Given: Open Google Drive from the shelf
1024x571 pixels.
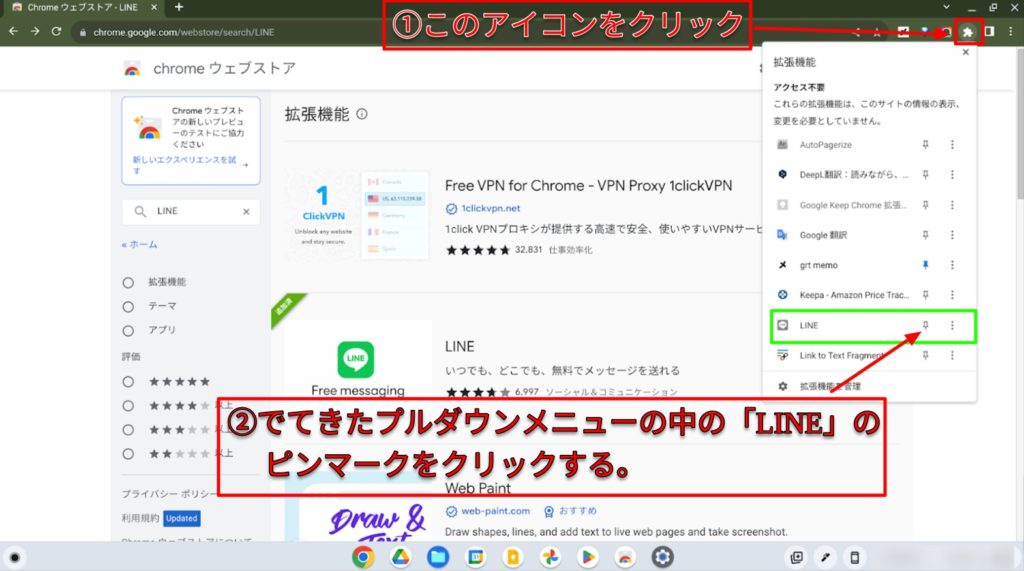Looking at the screenshot, I should click(400, 556).
